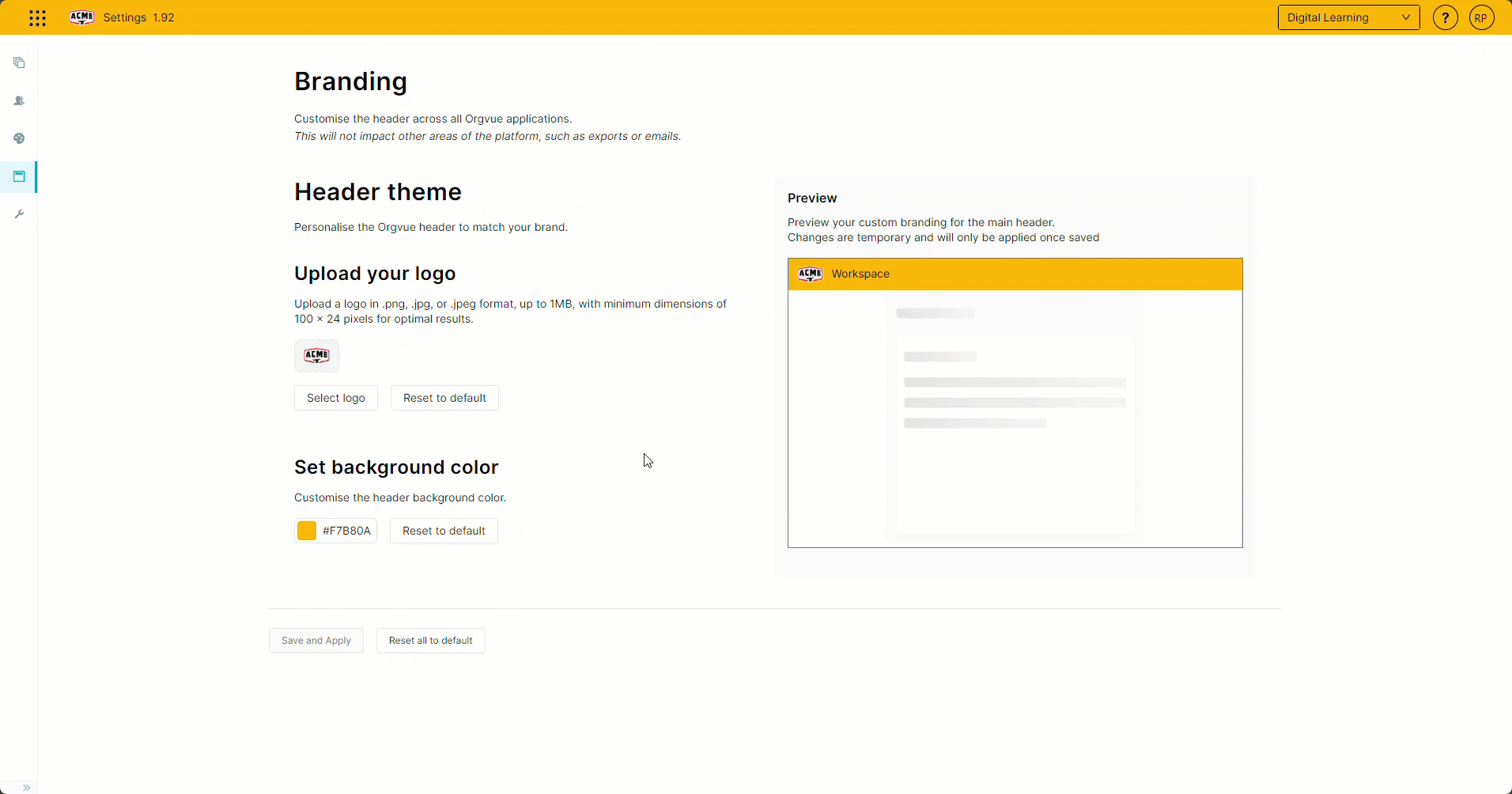Click 'Customise the header background color.' text
This screenshot has height=794, width=1512.
pos(400,497)
